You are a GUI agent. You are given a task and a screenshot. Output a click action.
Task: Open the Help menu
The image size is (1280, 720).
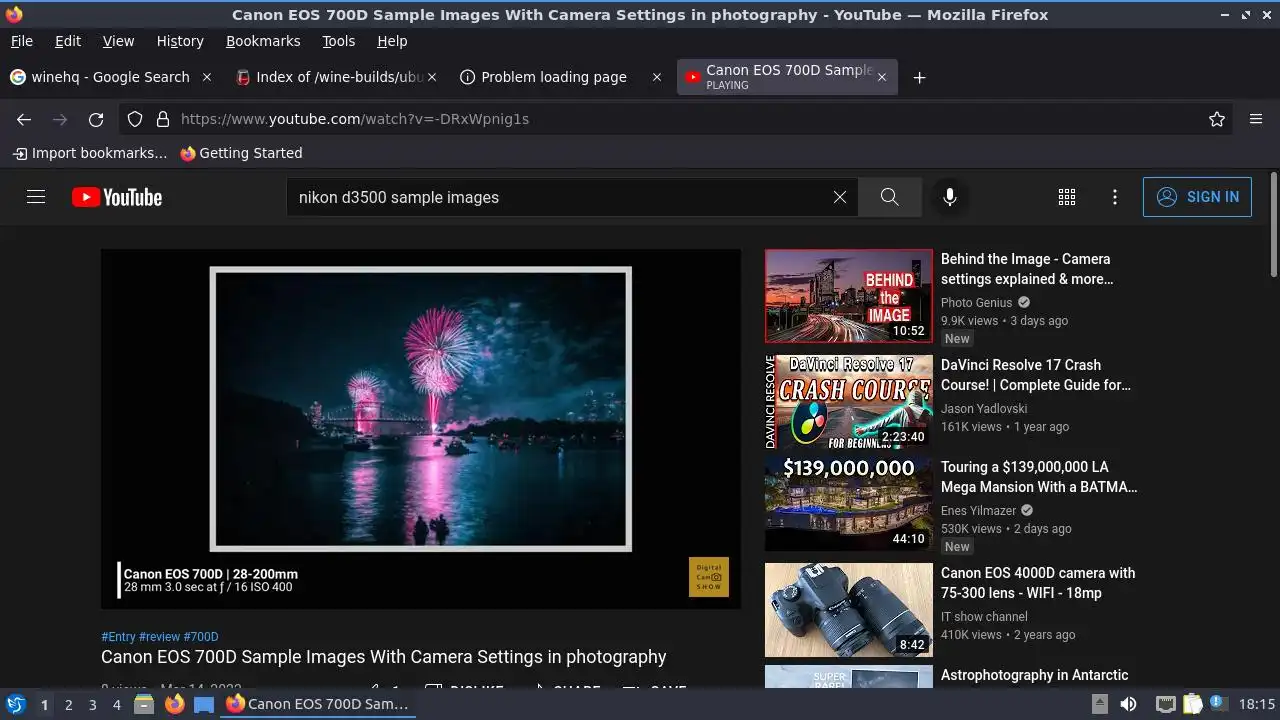[392, 41]
